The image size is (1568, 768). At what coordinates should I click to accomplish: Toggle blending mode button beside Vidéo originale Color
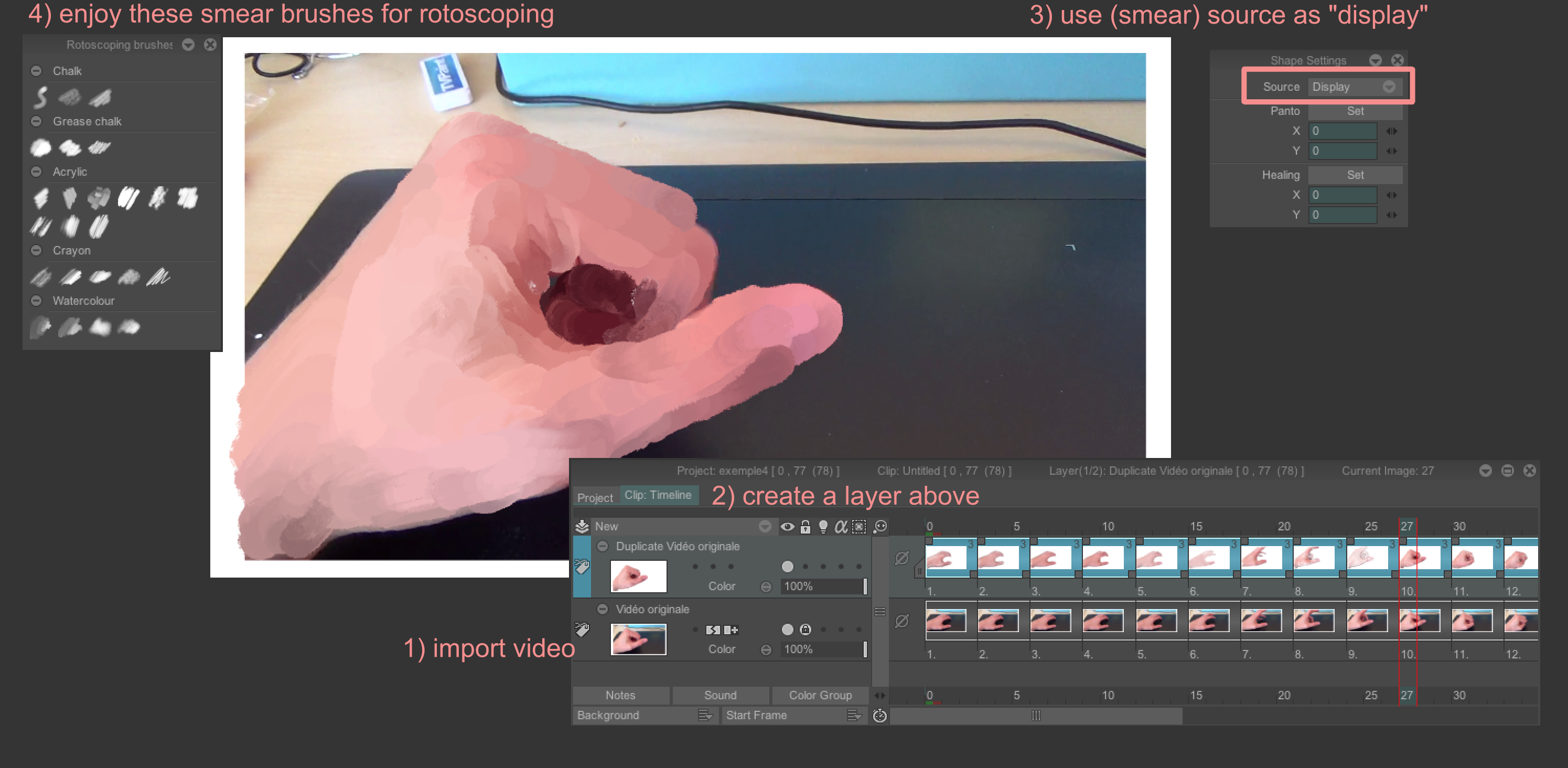766,650
